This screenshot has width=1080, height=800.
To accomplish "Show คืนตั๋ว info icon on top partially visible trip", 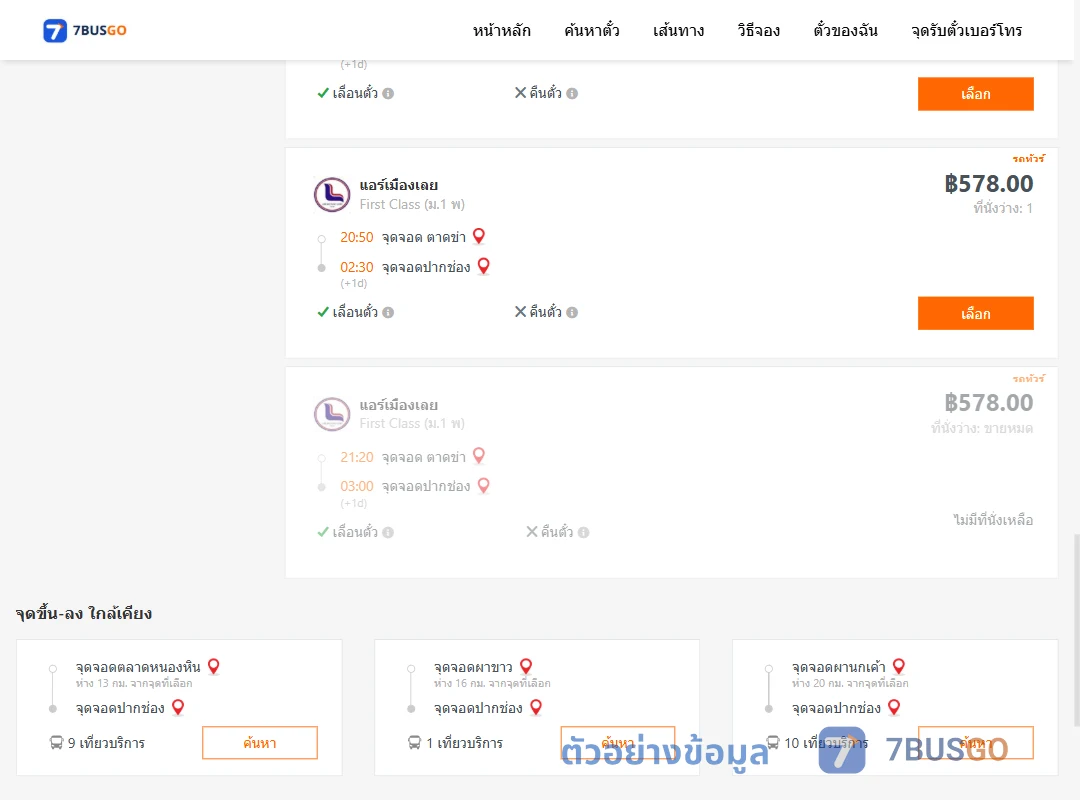I will coord(572,94).
